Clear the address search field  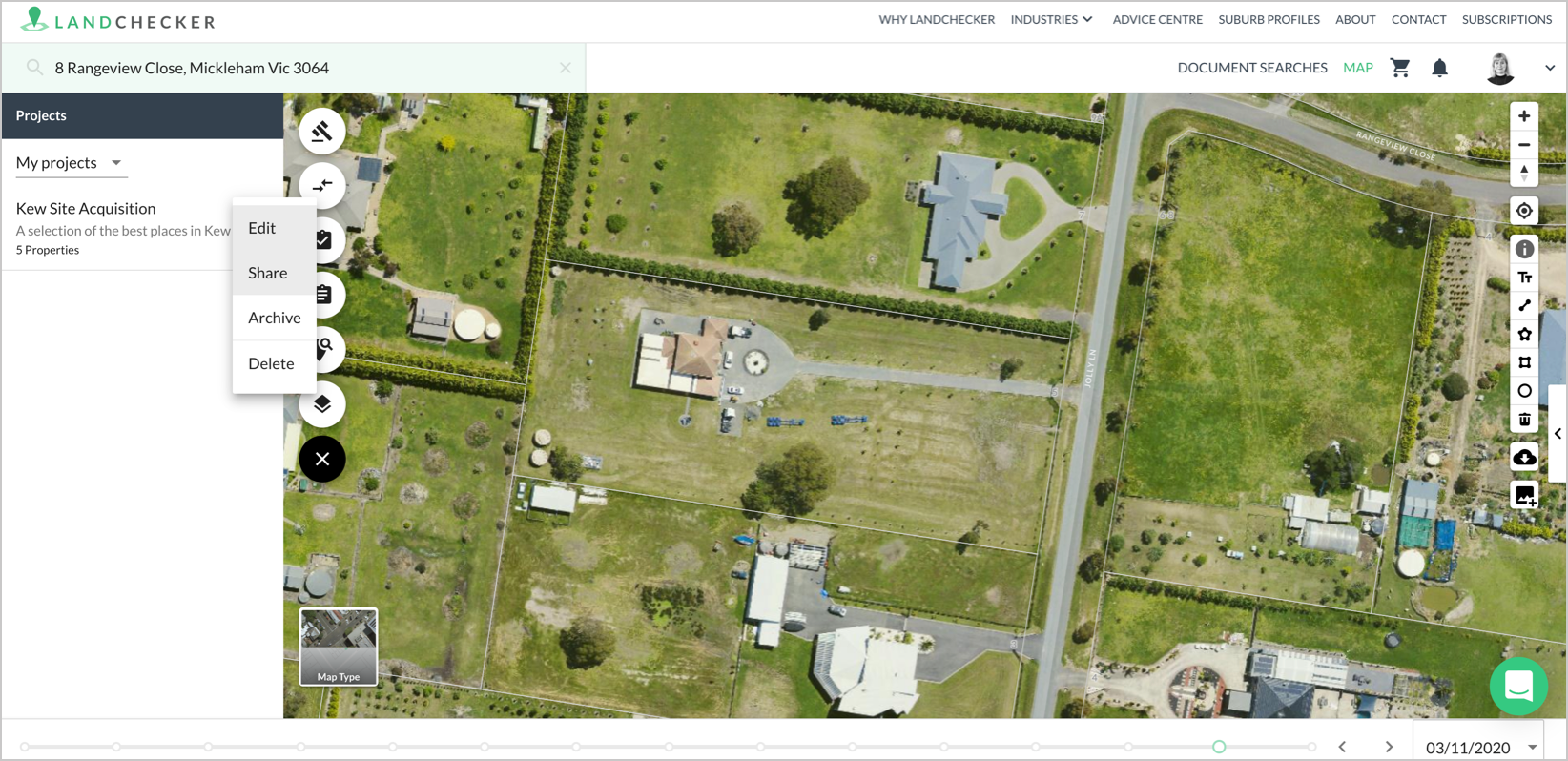tap(566, 68)
